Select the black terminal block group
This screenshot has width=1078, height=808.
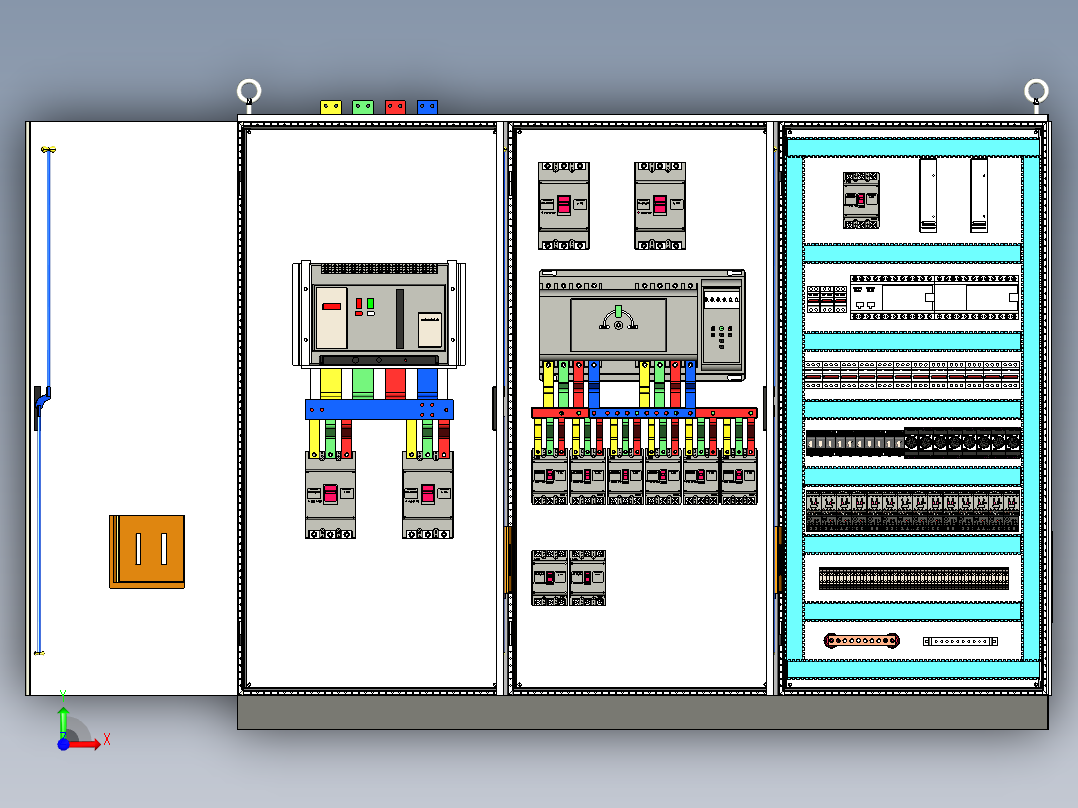[855, 444]
